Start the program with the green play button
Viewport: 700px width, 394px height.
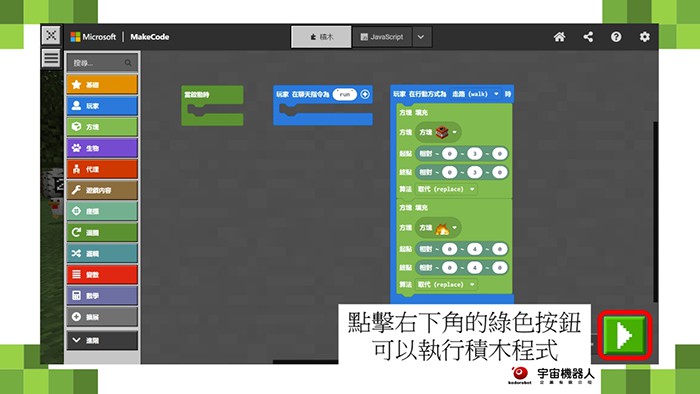pyautogui.click(x=625, y=335)
